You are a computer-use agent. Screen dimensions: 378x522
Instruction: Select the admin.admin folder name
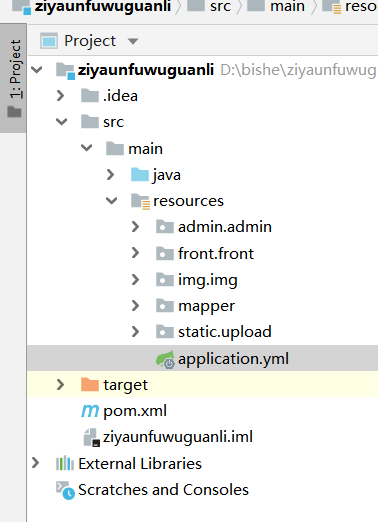[225, 227]
